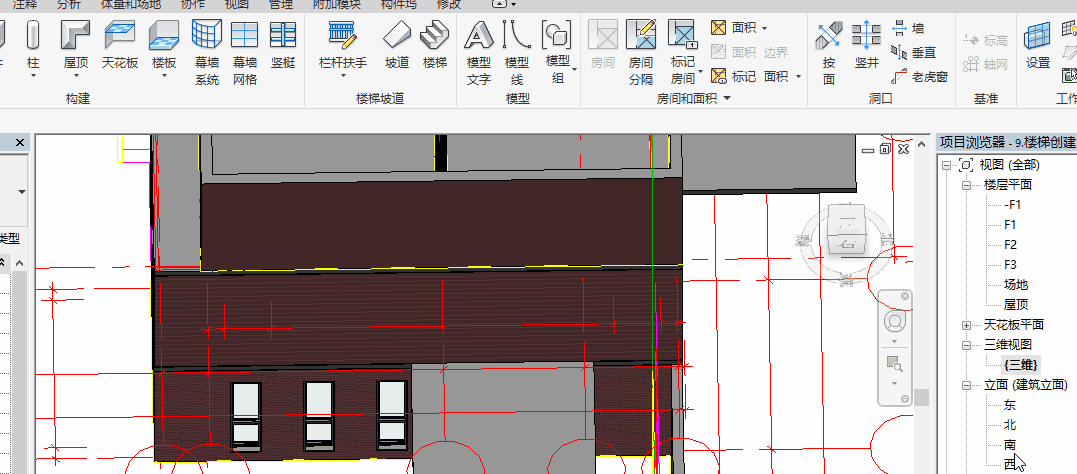Select the 模型线 model line tool
This screenshot has width=1077, height=474.
(517, 52)
